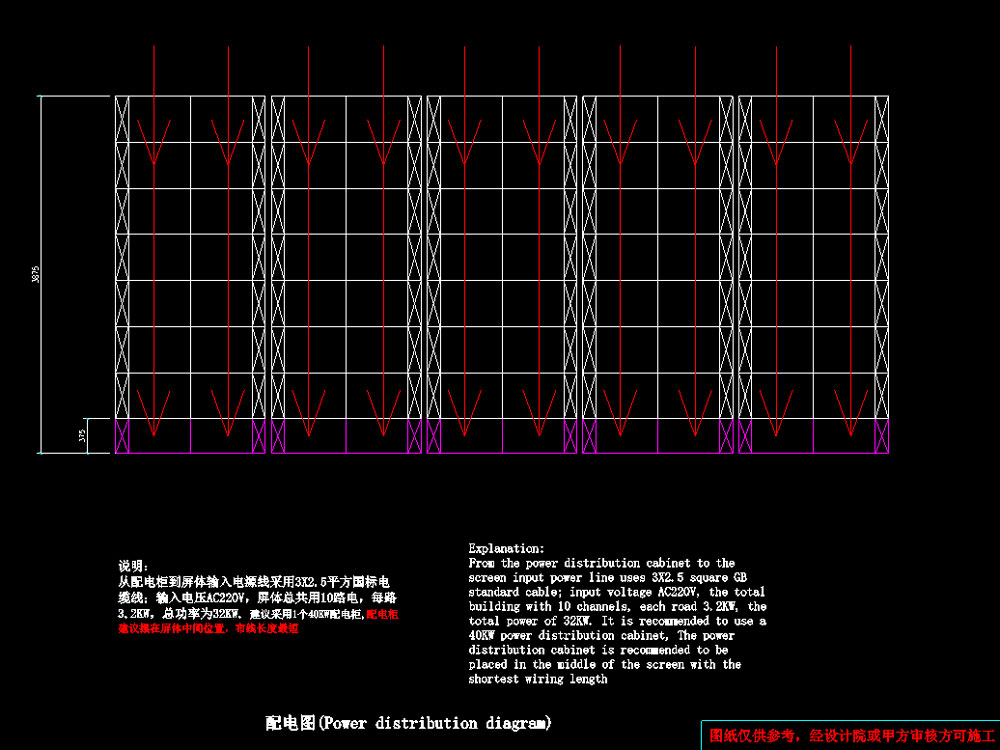
Task: Click the red Chinese text about cabinet placement
Action: (208, 629)
